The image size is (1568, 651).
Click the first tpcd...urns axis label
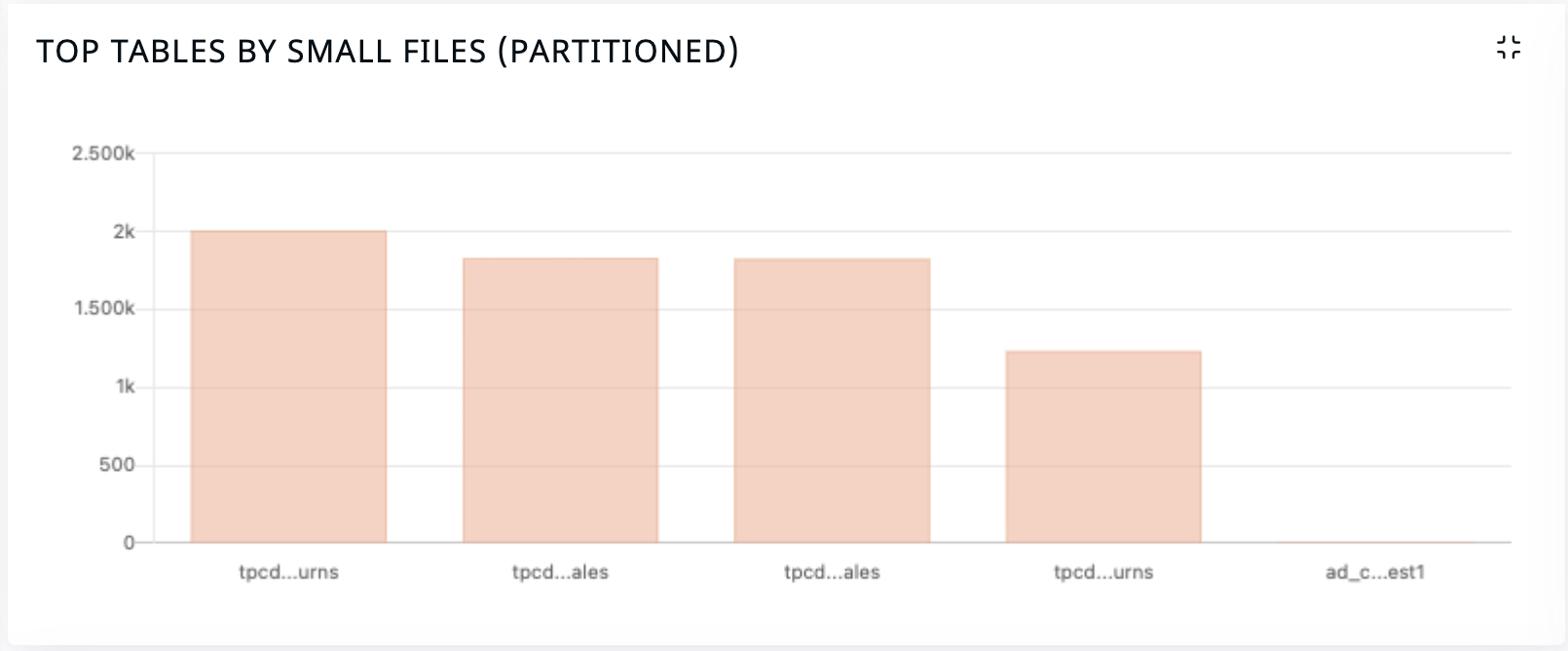point(288,572)
